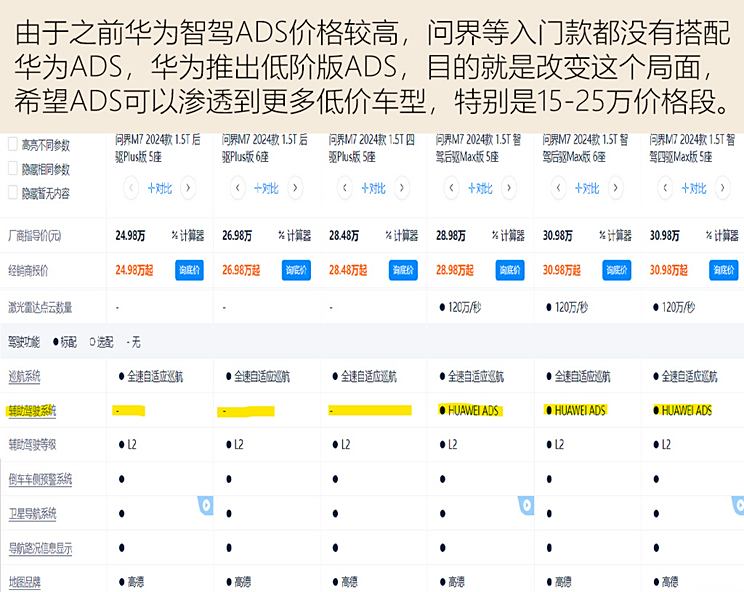Viewport: 744px width, 592px height.
Task: Click right arrow under 28.98万 智驾后驱Max 5座
Action: 509,188
